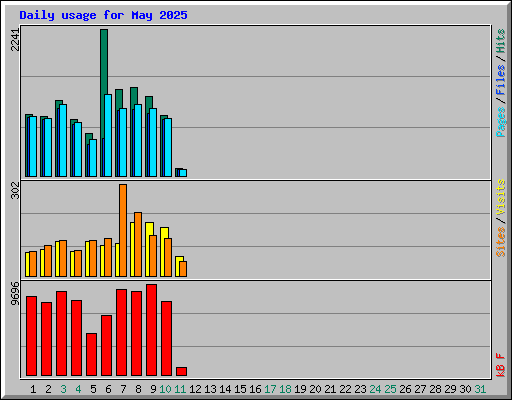This screenshot has height=400, width=512.
Task: Click green weekend day label 17
Action: click(270, 389)
